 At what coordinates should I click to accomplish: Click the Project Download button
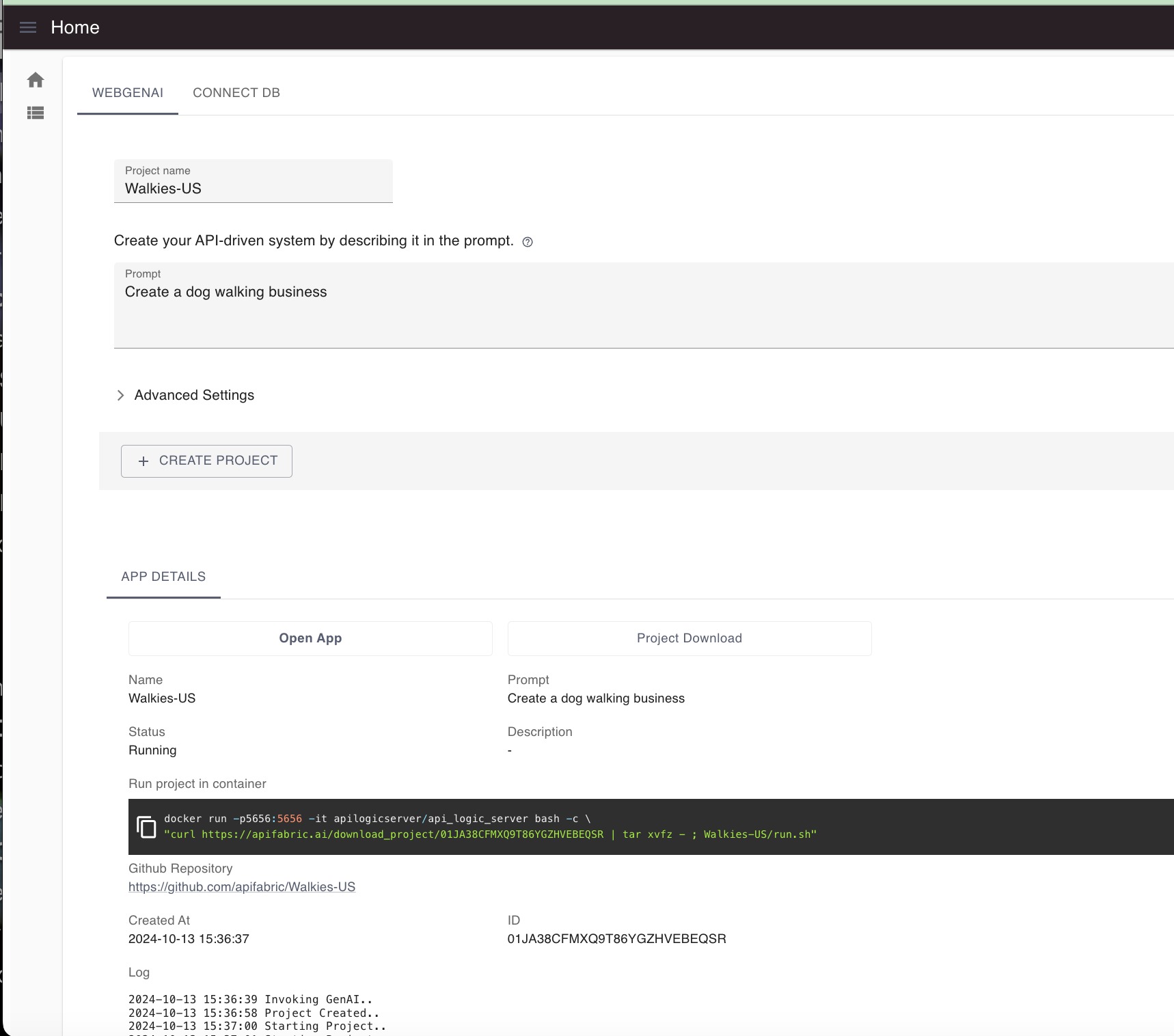[689, 638]
